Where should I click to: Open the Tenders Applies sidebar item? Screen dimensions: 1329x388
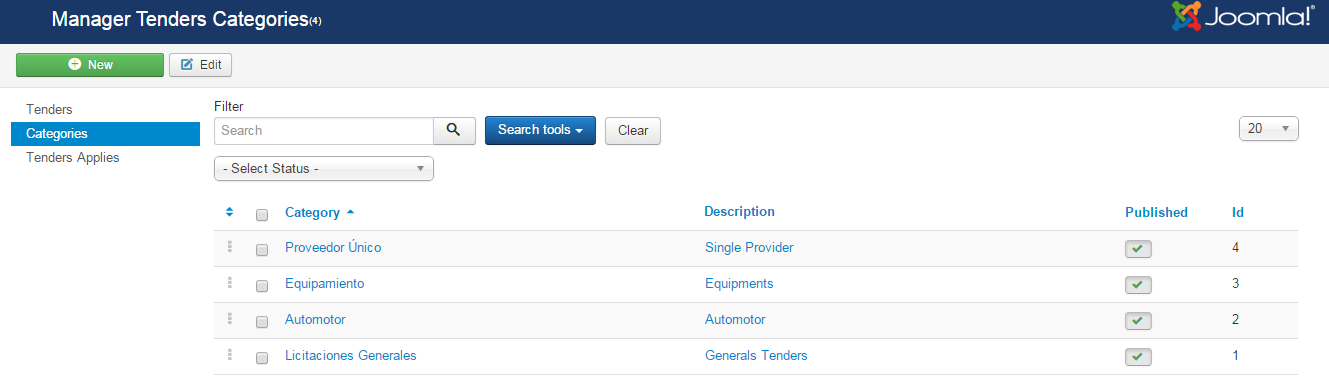(x=72, y=157)
